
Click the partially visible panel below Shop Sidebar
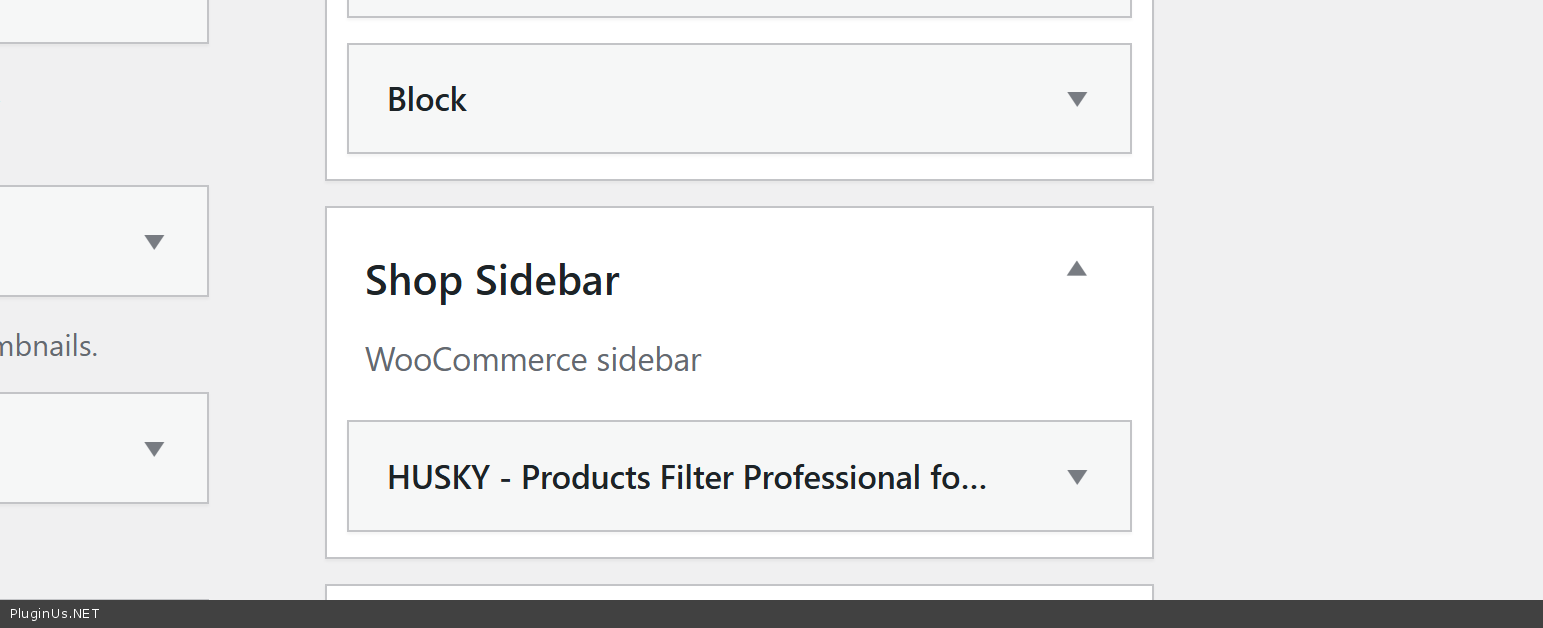click(739, 592)
